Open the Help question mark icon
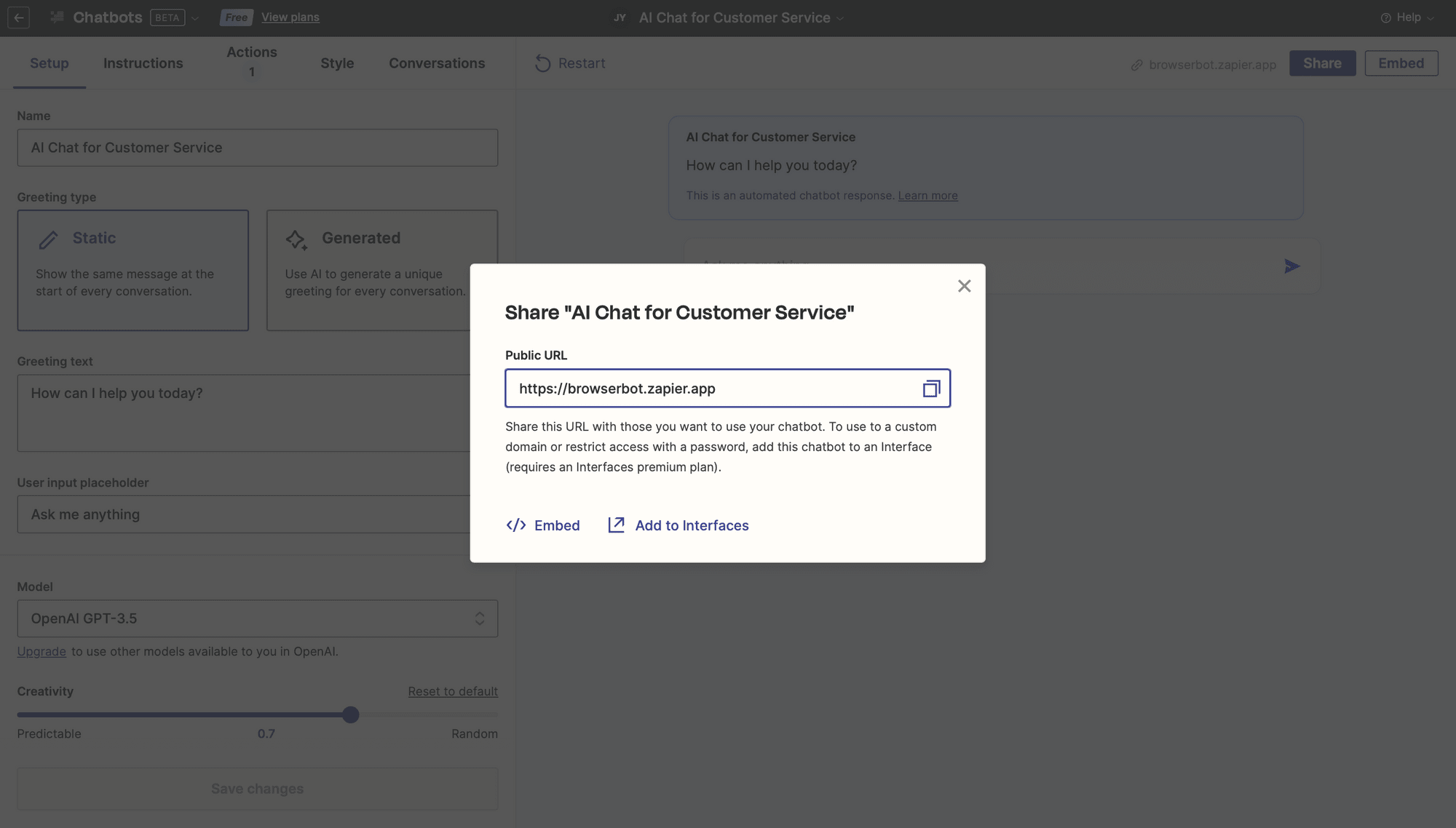1456x828 pixels. coord(1385,17)
